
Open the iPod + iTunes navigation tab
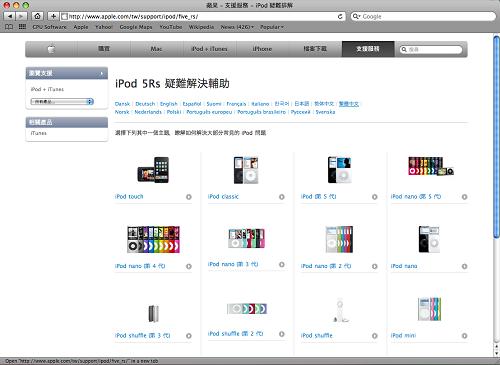209,49
